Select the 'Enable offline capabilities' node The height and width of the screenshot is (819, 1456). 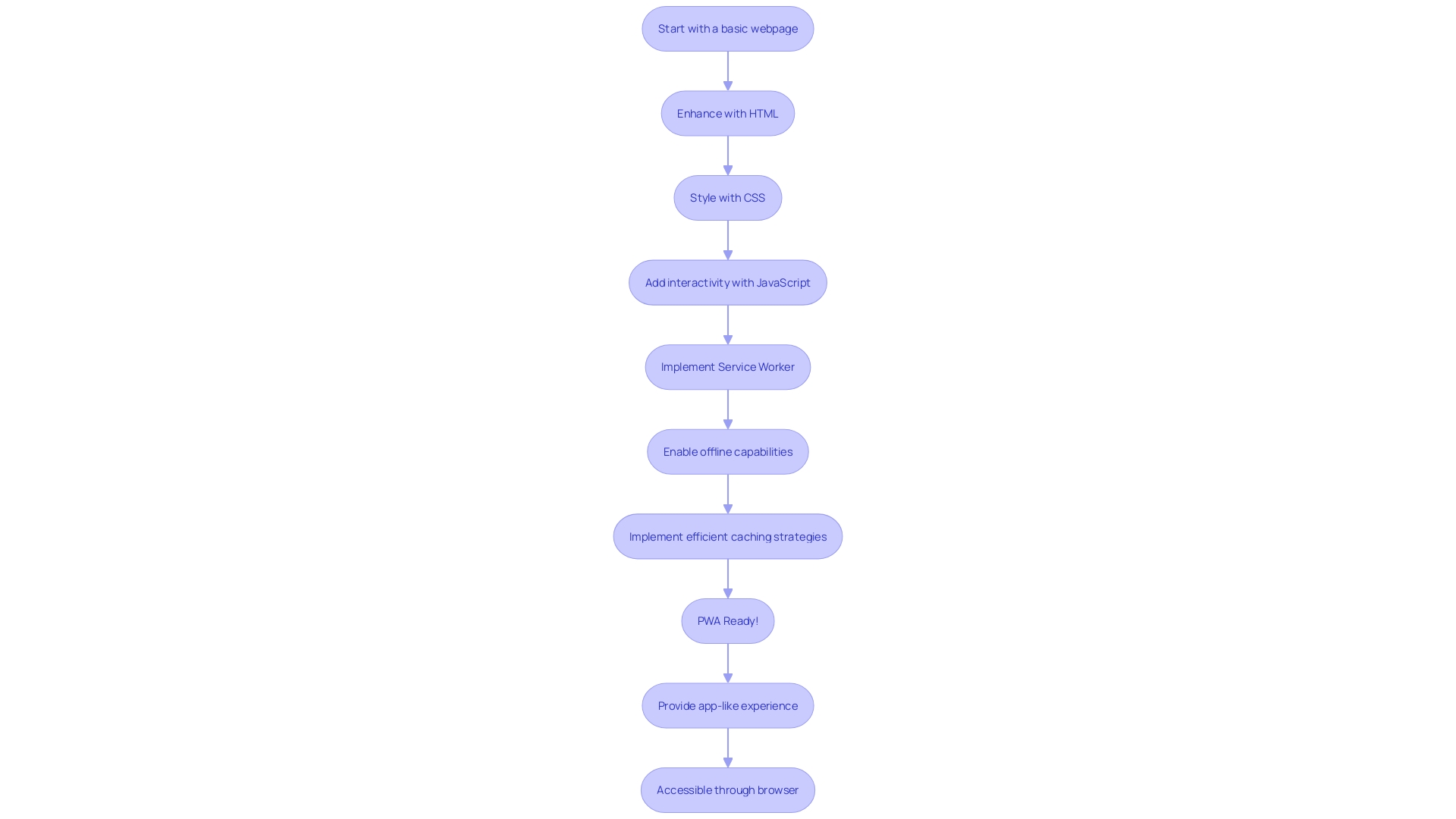[728, 451]
